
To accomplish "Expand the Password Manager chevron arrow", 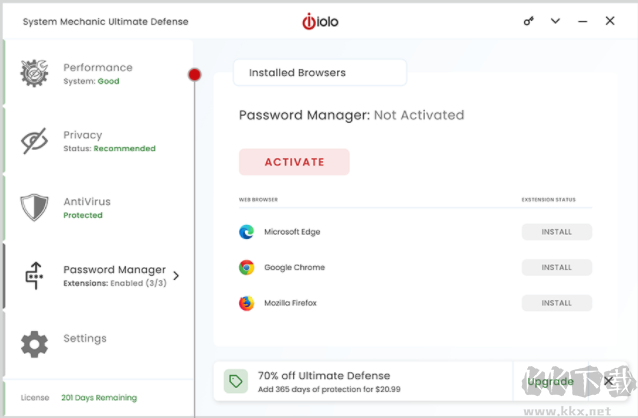I will [x=176, y=276].
